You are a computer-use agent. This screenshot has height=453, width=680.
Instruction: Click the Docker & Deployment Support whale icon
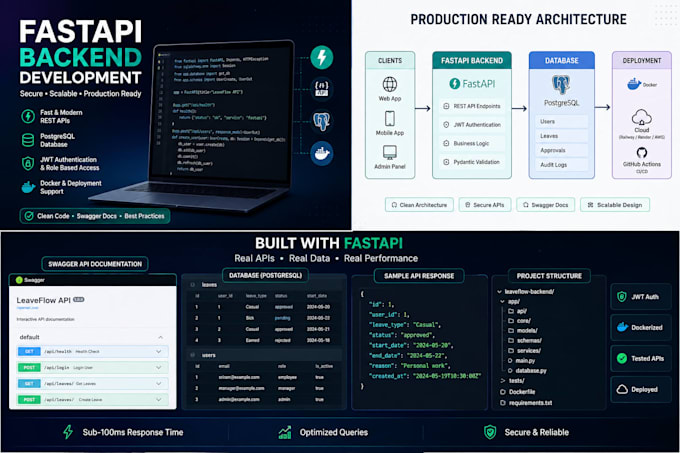pos(28,187)
